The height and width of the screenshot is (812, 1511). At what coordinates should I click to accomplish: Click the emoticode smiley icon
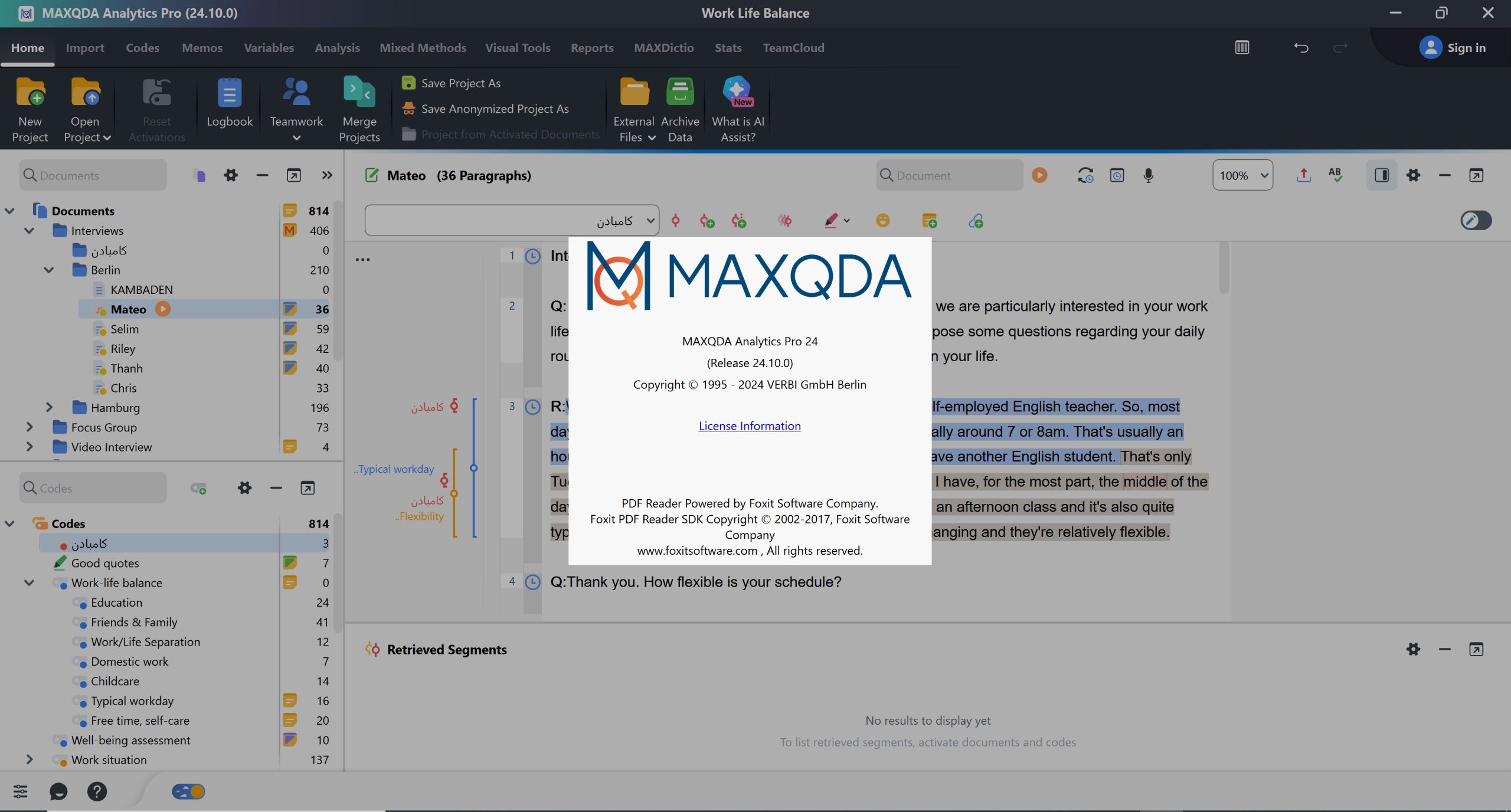(x=882, y=221)
